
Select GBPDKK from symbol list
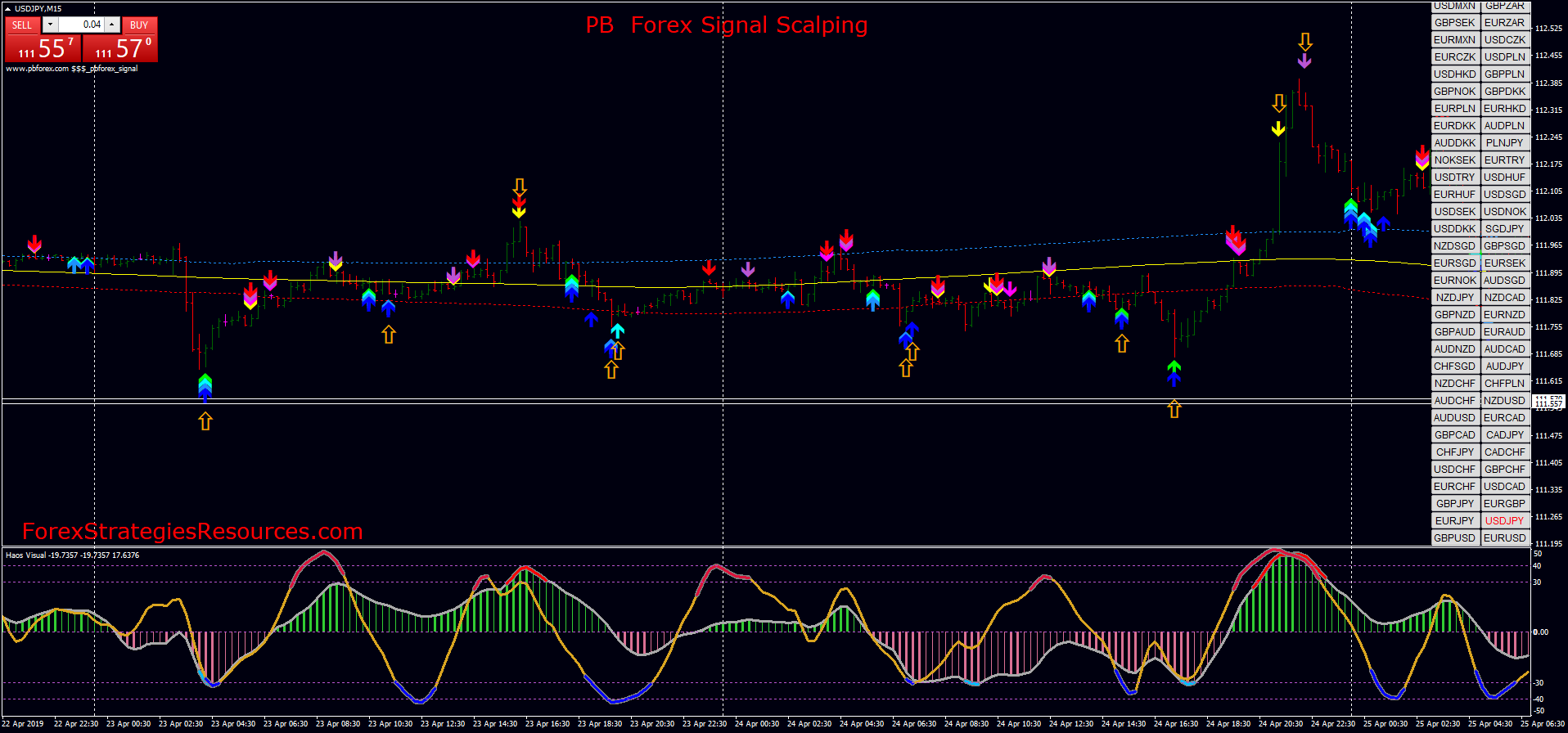click(x=1505, y=91)
